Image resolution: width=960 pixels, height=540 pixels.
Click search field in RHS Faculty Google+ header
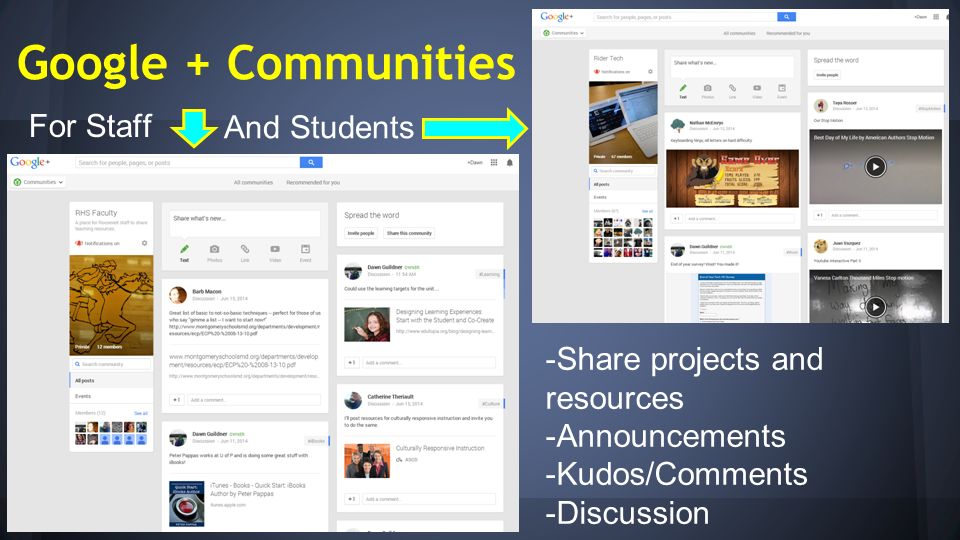point(187,162)
